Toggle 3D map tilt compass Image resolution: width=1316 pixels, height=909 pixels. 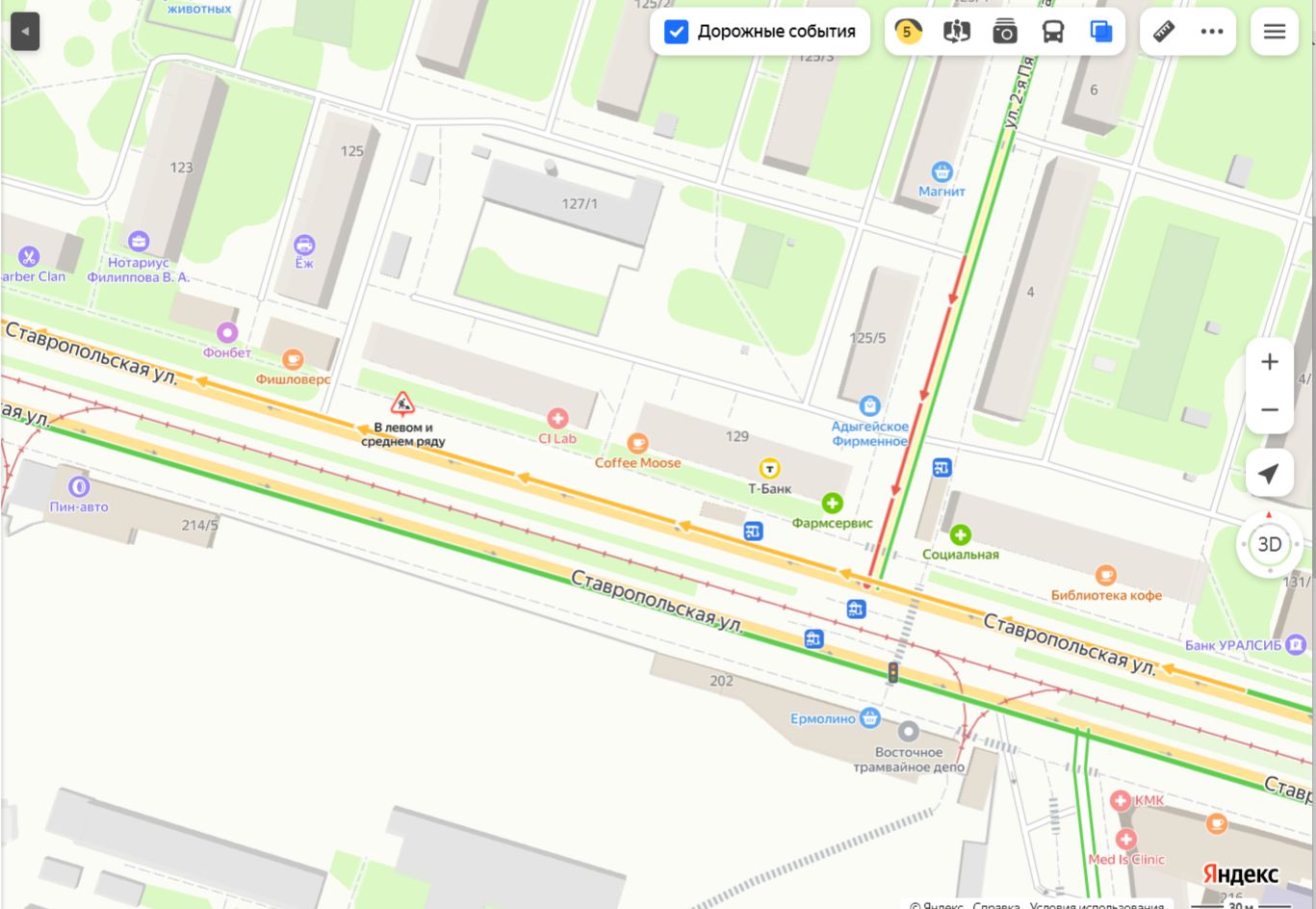point(1270,545)
